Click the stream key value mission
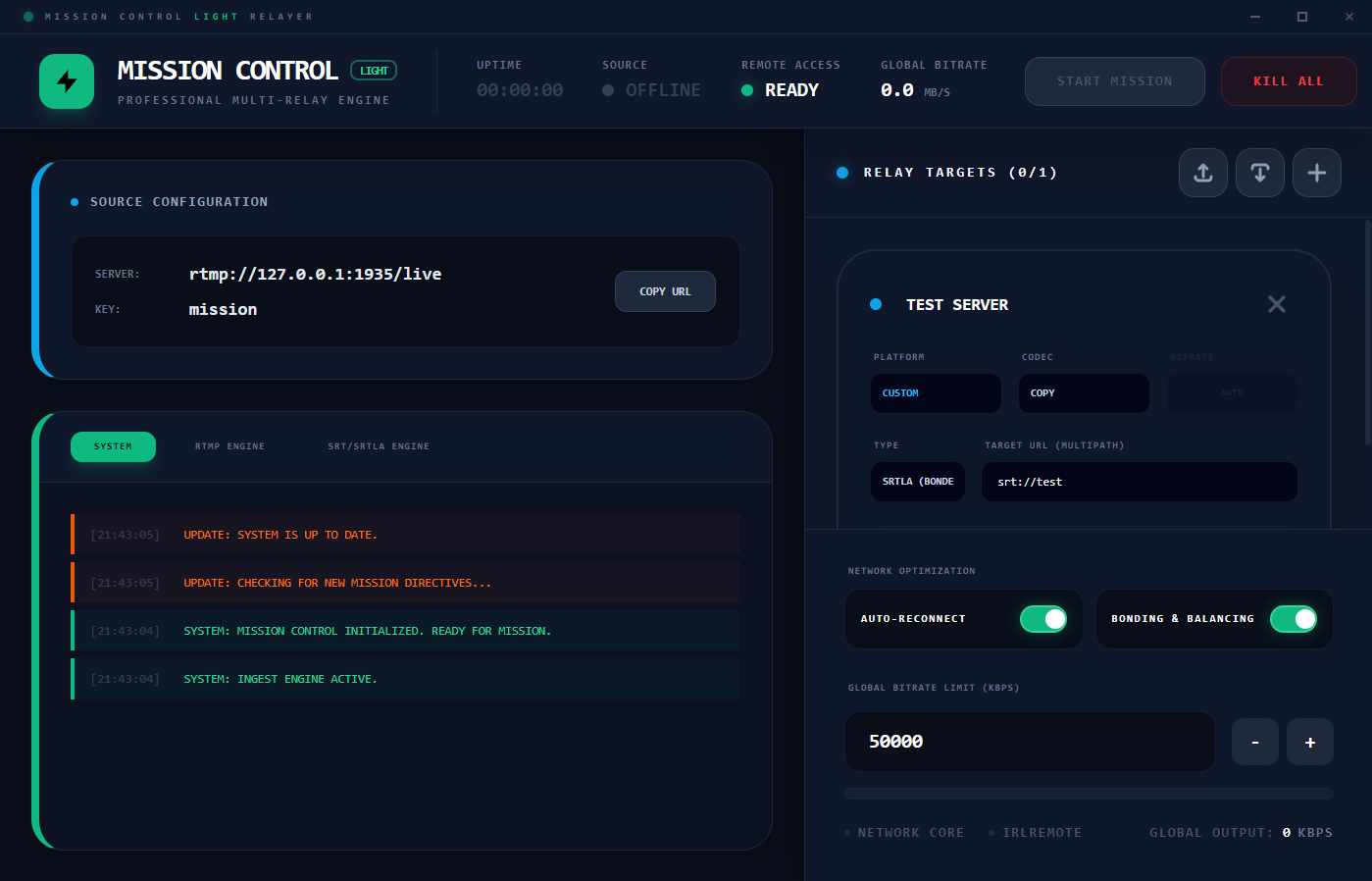Screen dimensions: 1372x881 click(x=223, y=310)
